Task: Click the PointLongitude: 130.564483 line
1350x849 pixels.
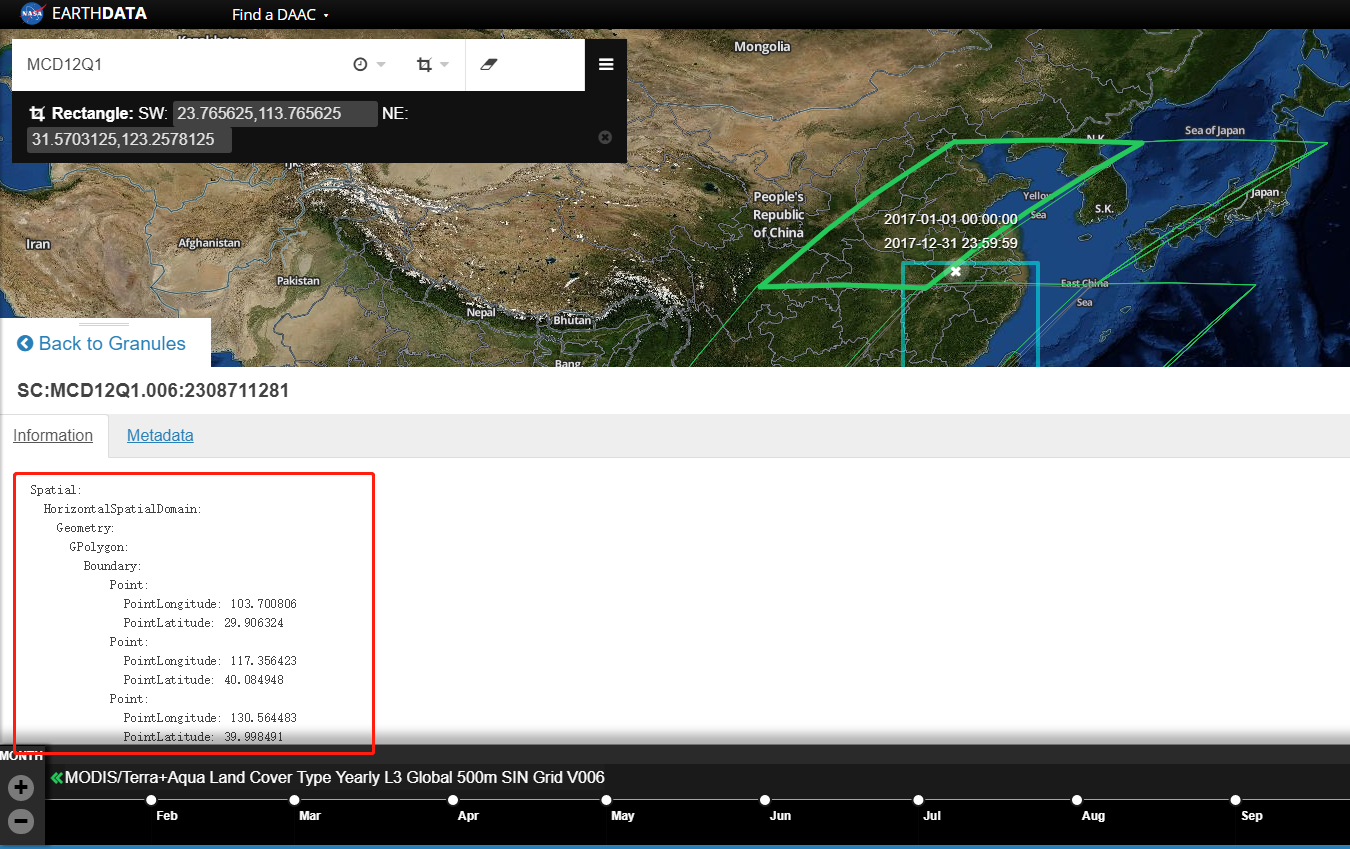Action: [x=210, y=718]
